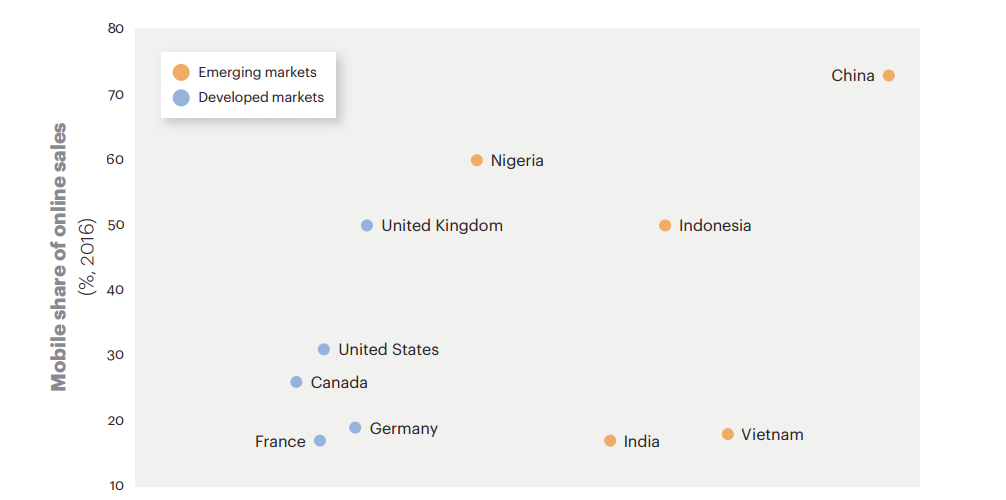Select the Vietnam data point
This screenshot has height=500, width=1006.
click(728, 434)
